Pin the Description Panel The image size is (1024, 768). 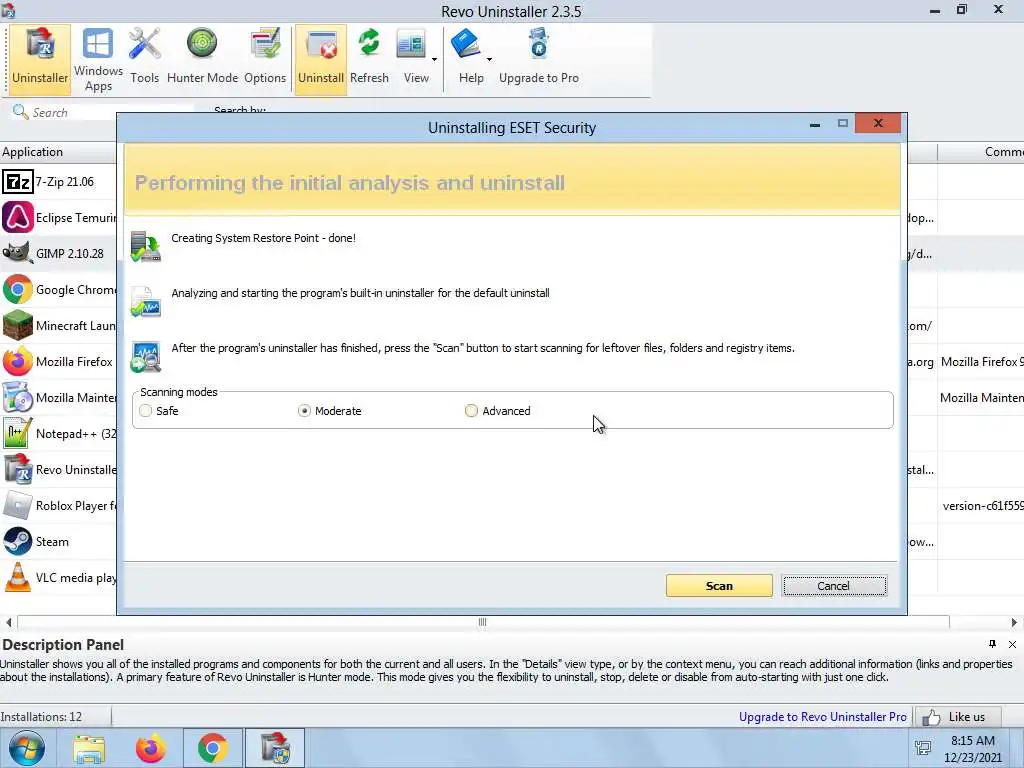pos(992,645)
